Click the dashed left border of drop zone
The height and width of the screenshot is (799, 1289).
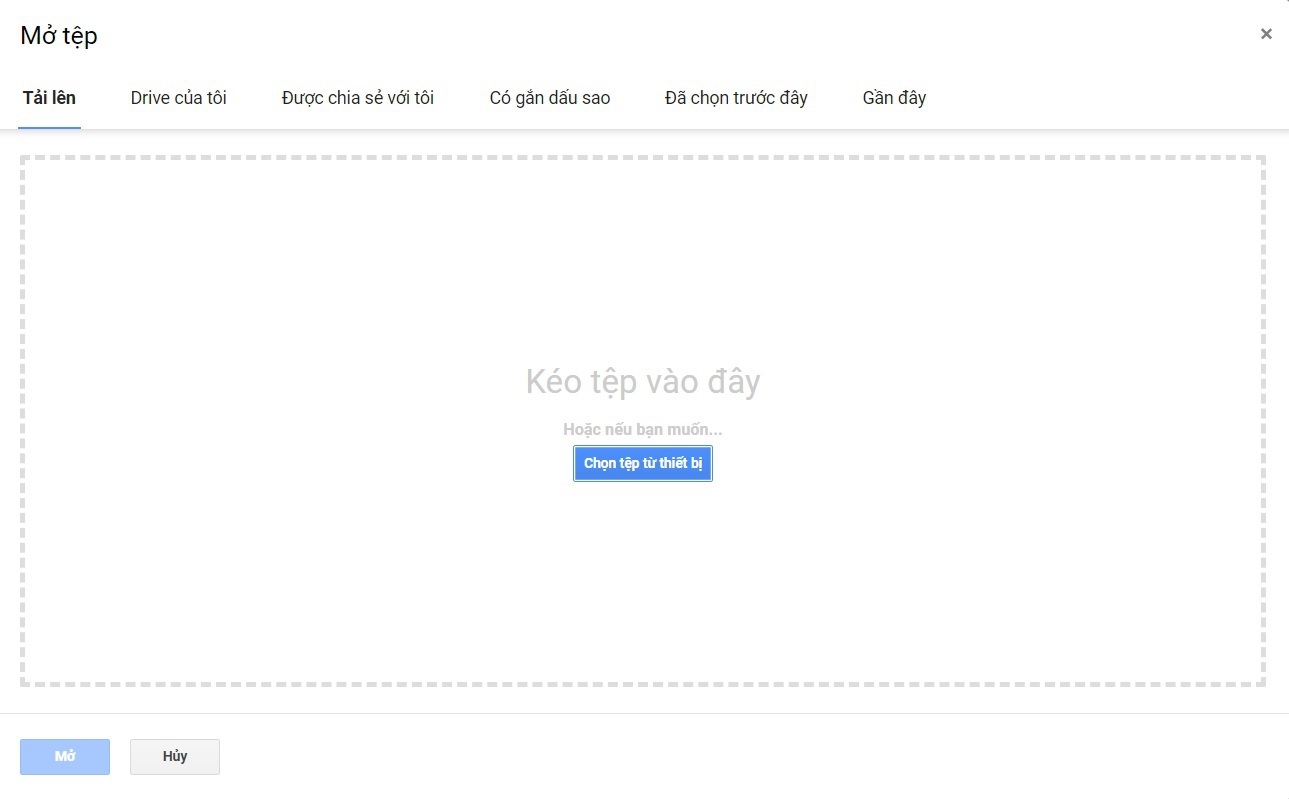coord(22,420)
